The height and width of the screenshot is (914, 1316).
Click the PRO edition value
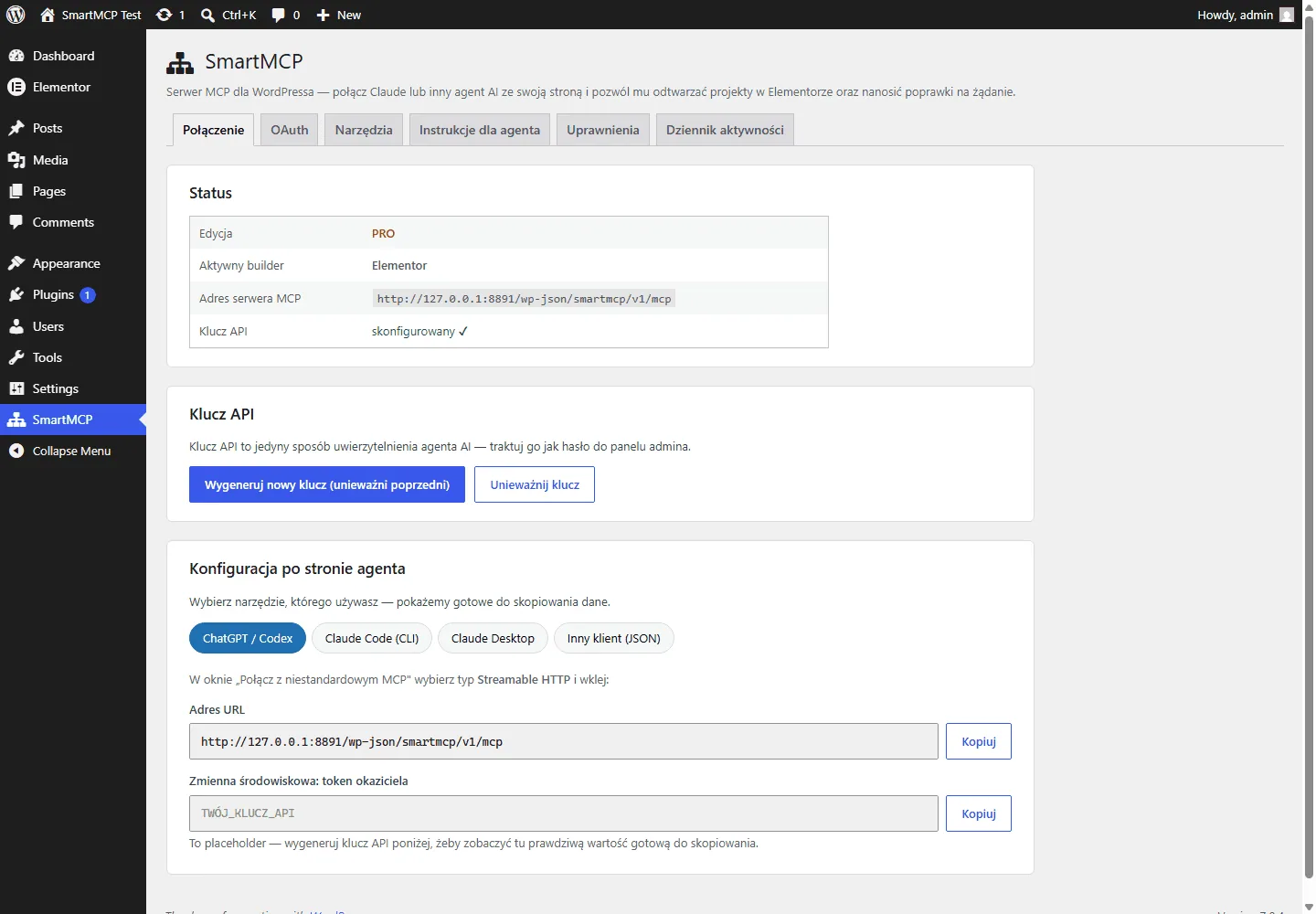tap(383, 233)
